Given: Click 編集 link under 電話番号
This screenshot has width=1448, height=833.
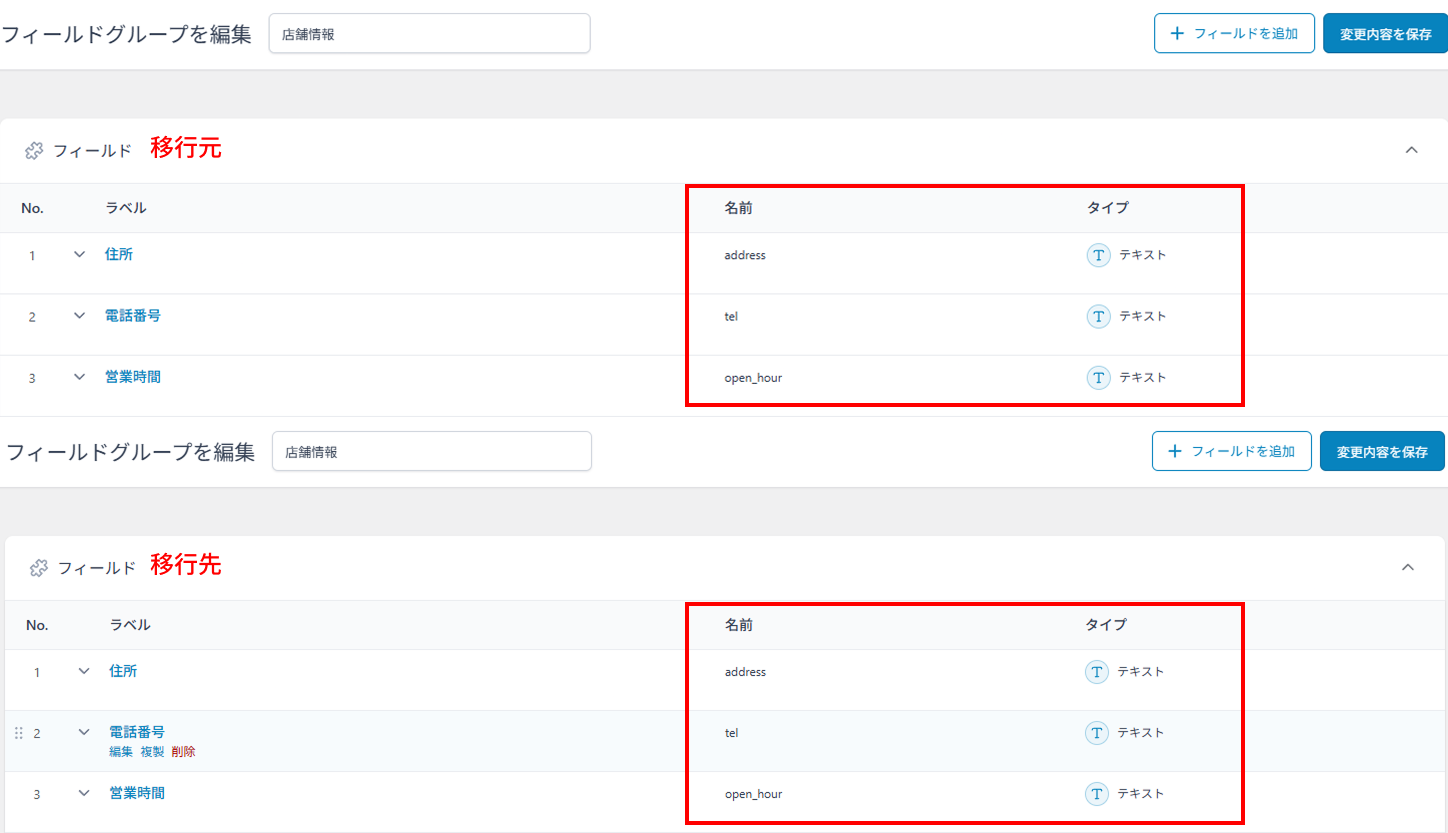Looking at the screenshot, I should [121, 752].
